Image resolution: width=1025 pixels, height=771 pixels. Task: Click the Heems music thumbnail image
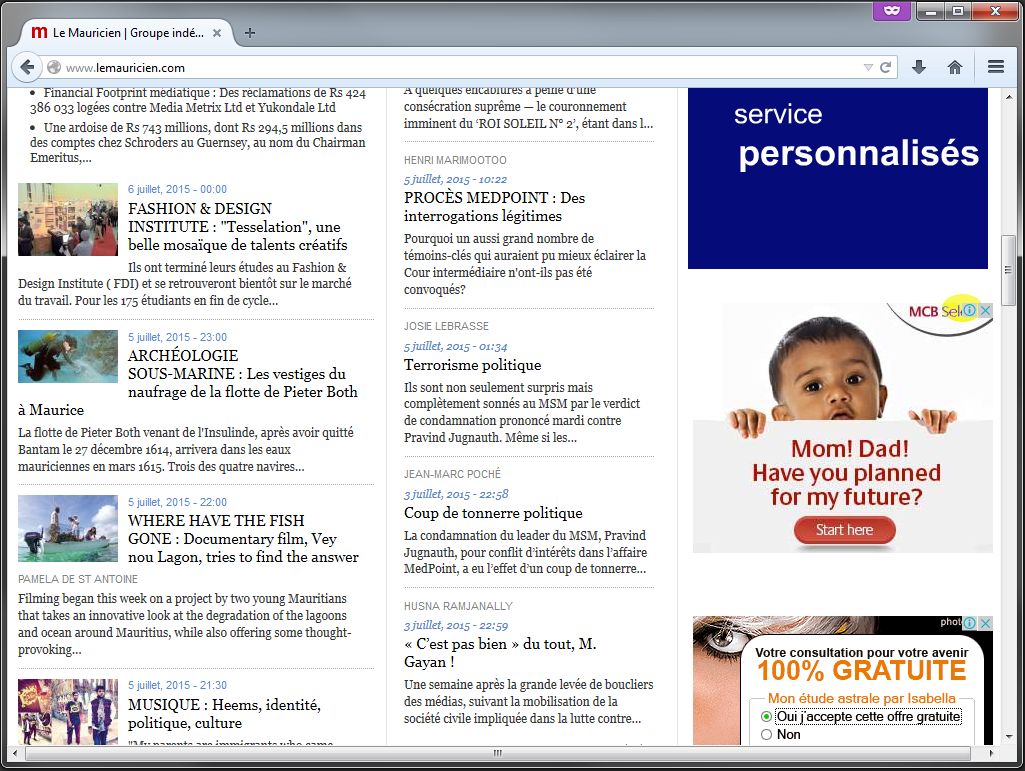[x=68, y=712]
